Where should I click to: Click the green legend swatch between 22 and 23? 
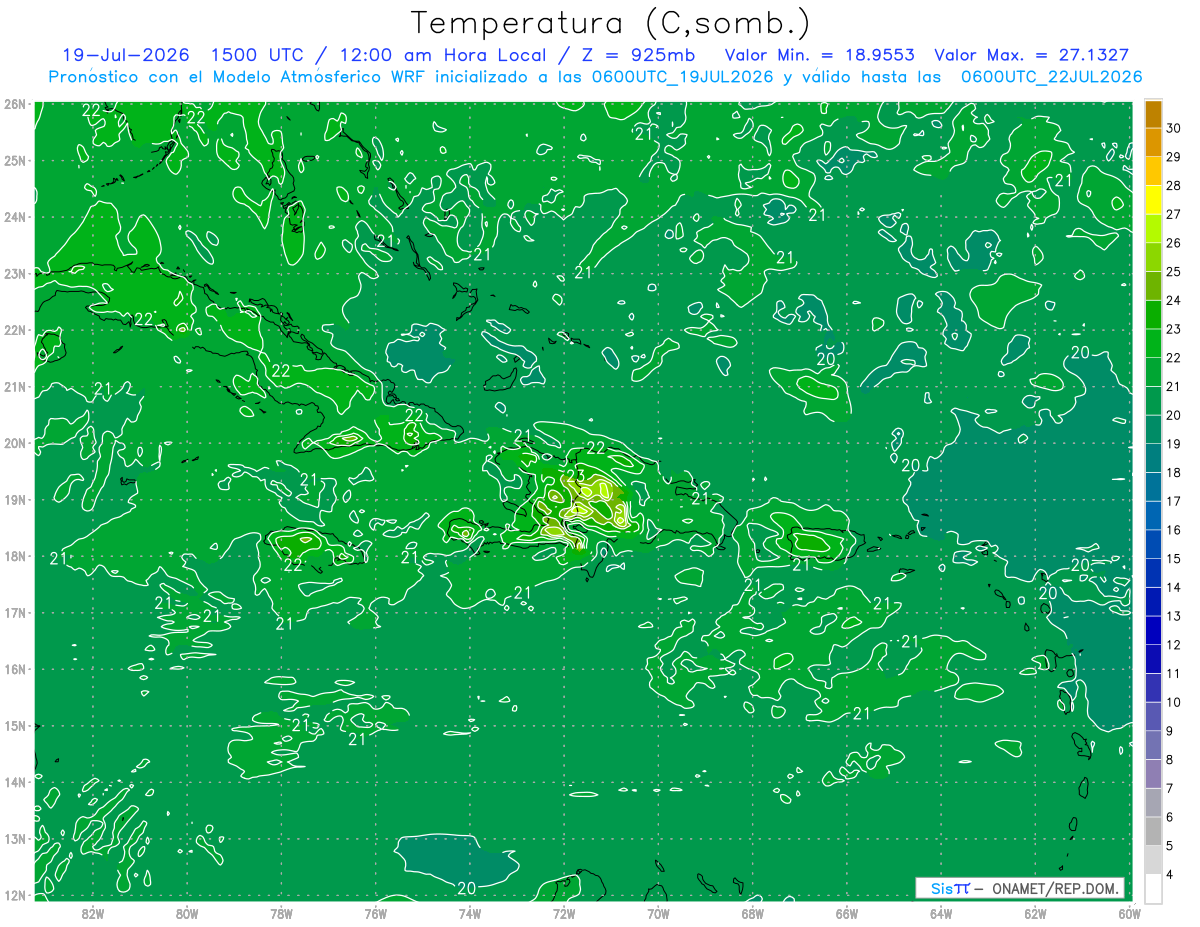coord(1153,343)
